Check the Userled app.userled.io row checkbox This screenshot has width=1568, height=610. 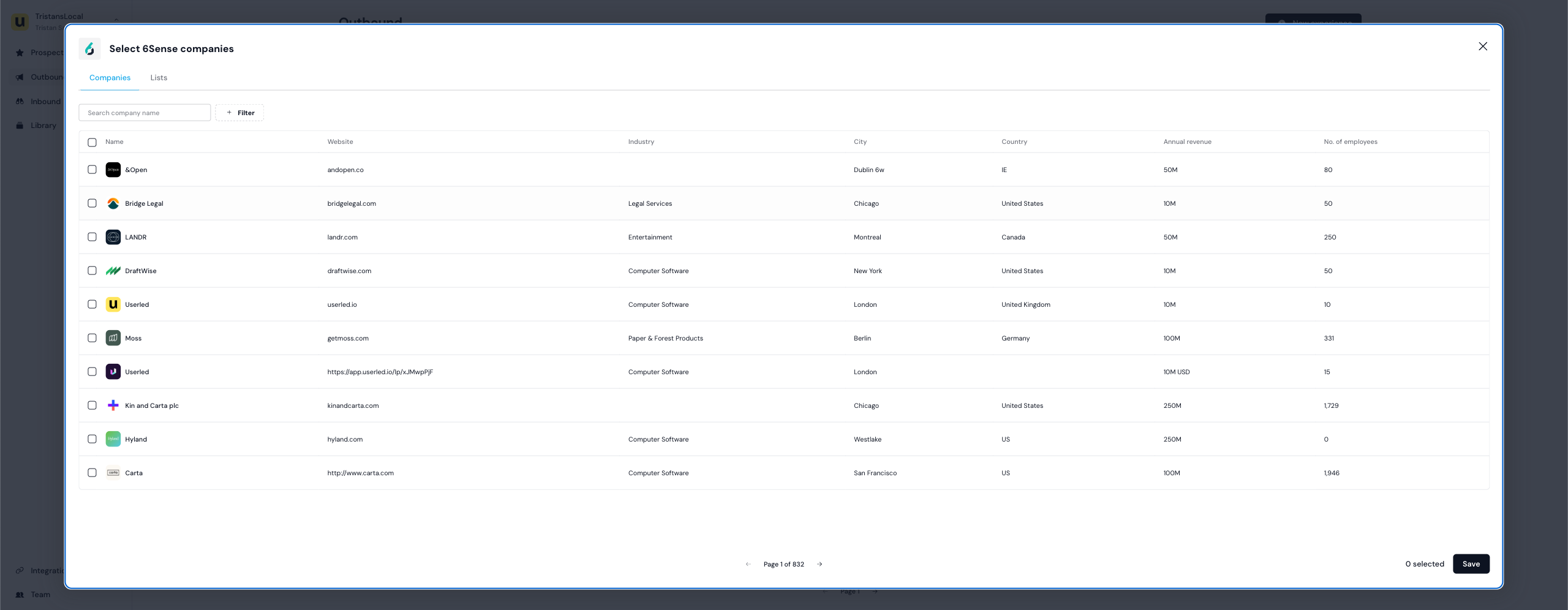92,372
